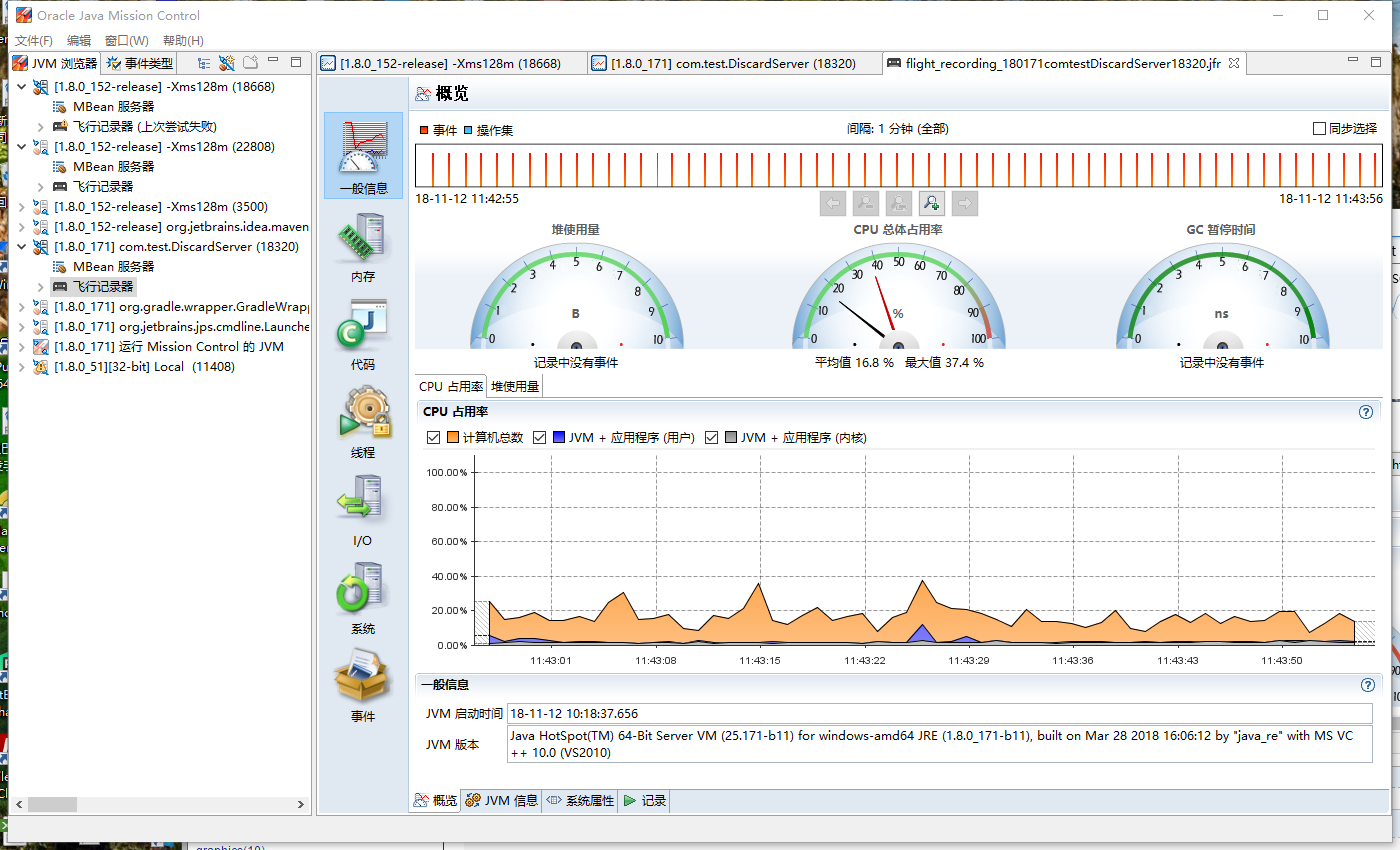Click the JVM 版本 value field
The height and width of the screenshot is (850, 1400).
click(x=940, y=744)
